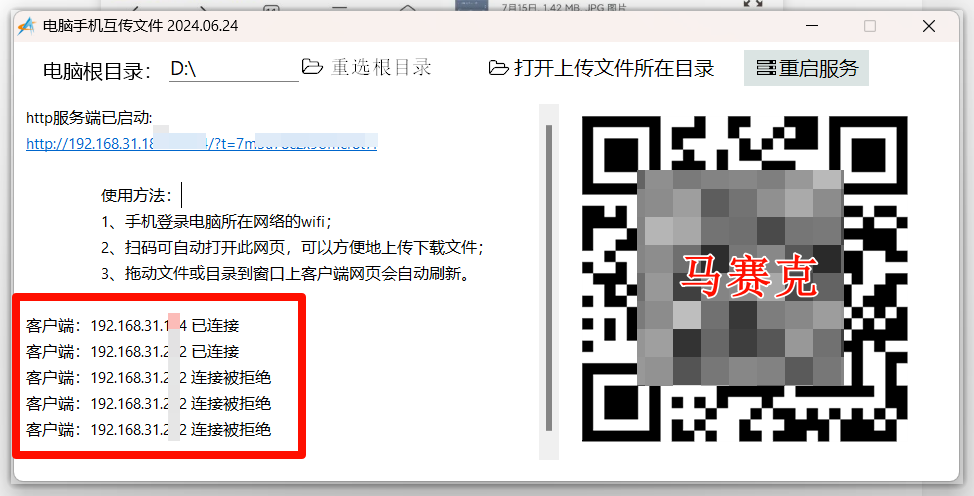Click the app logo icon in title bar

tap(26, 26)
